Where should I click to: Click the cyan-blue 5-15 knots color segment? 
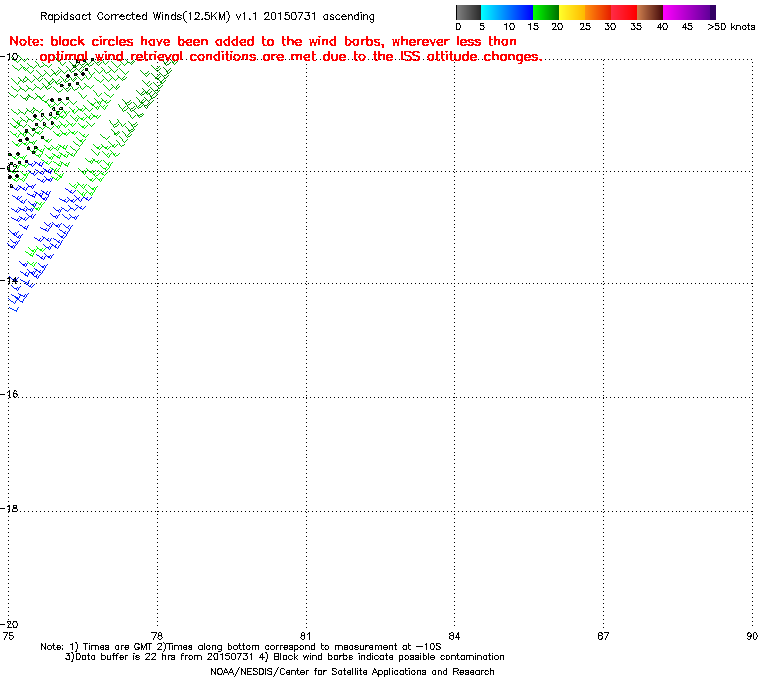pyautogui.click(x=507, y=12)
